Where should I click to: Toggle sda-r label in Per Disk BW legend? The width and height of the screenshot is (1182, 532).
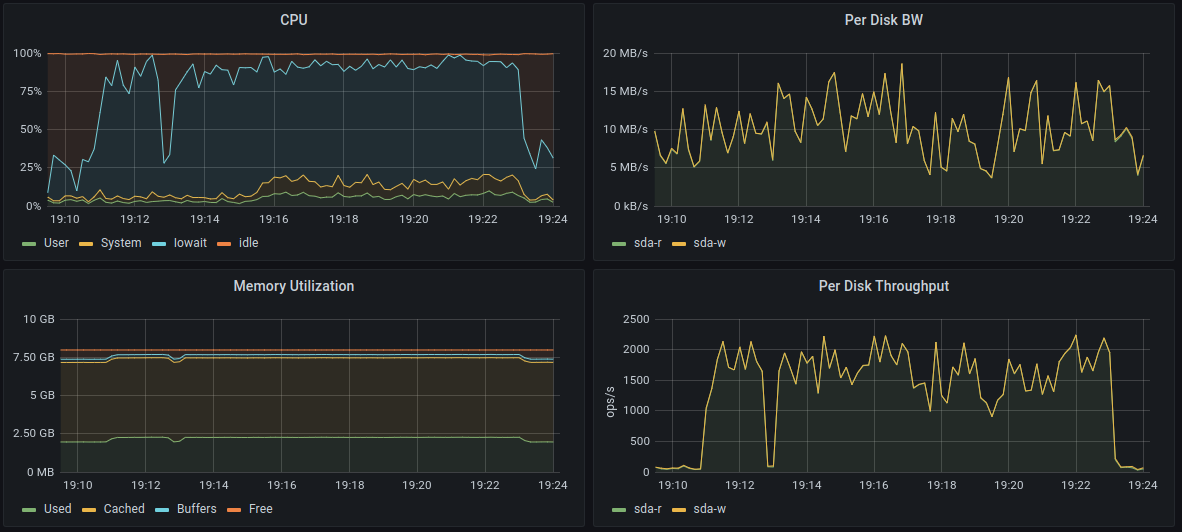[649, 243]
